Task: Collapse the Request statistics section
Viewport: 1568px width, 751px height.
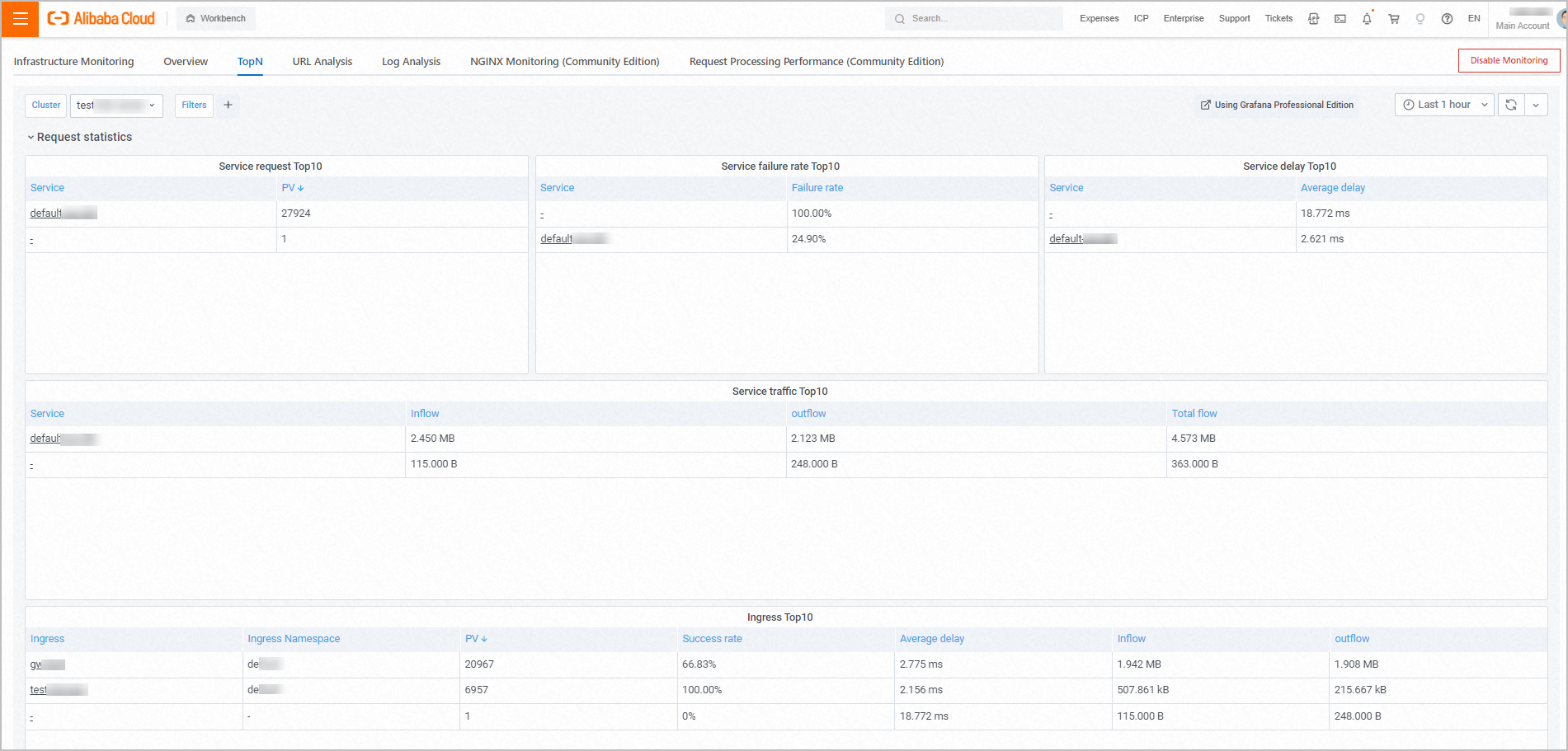Action: [x=79, y=137]
